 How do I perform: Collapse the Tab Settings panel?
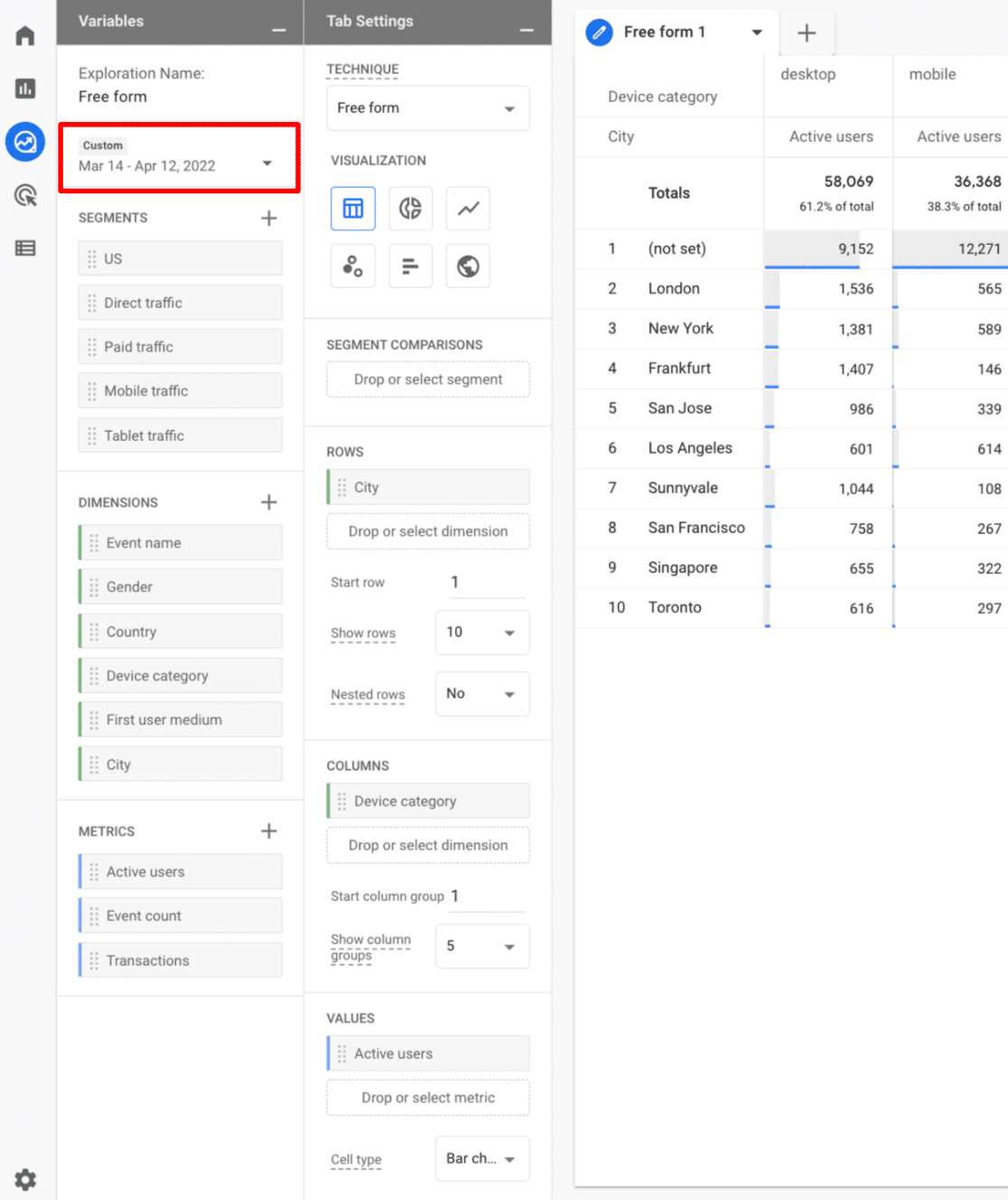(527, 30)
